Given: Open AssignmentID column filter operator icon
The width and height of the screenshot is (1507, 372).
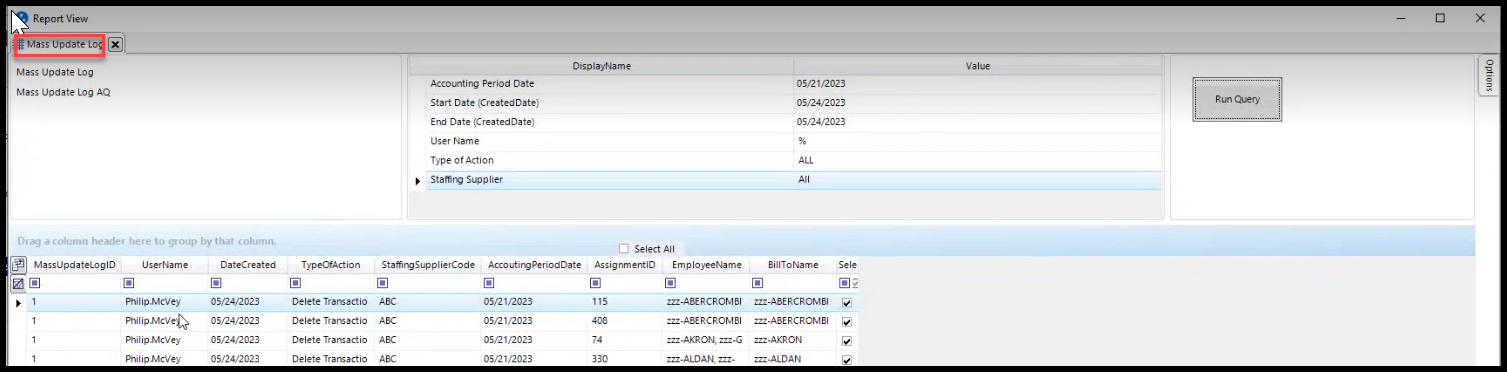Looking at the screenshot, I should point(596,284).
